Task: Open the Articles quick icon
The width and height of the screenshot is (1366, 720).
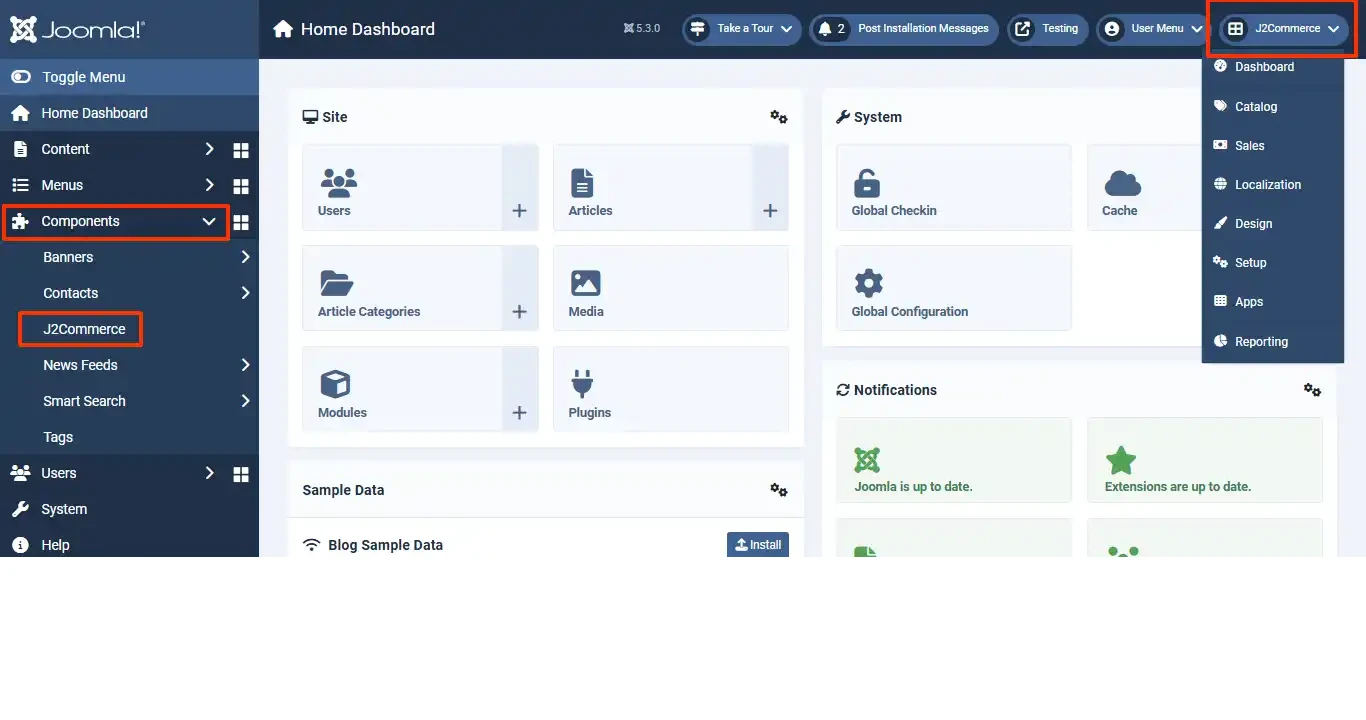Action: pyautogui.click(x=653, y=187)
